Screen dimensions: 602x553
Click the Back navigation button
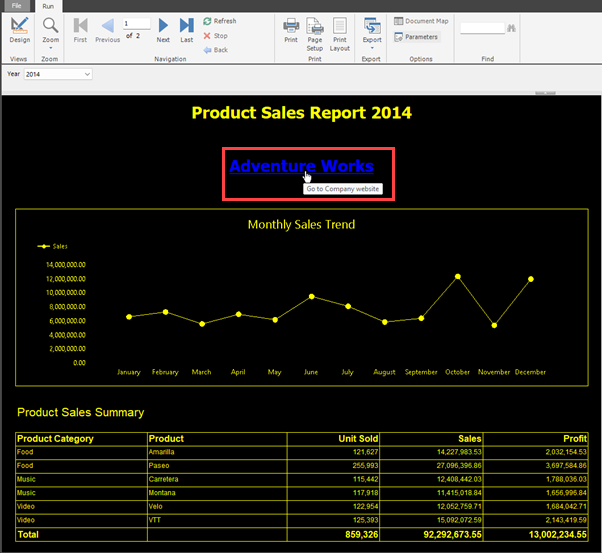click(x=216, y=50)
